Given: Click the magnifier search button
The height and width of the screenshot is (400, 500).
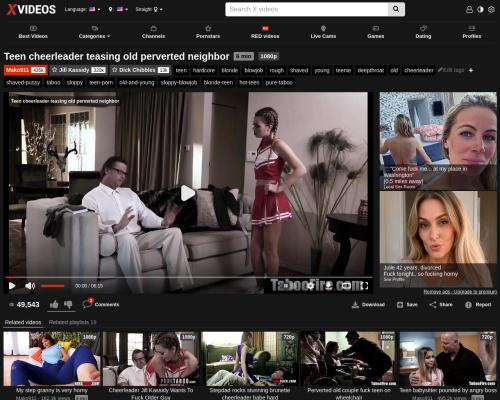Looking at the screenshot, I should point(396,9).
